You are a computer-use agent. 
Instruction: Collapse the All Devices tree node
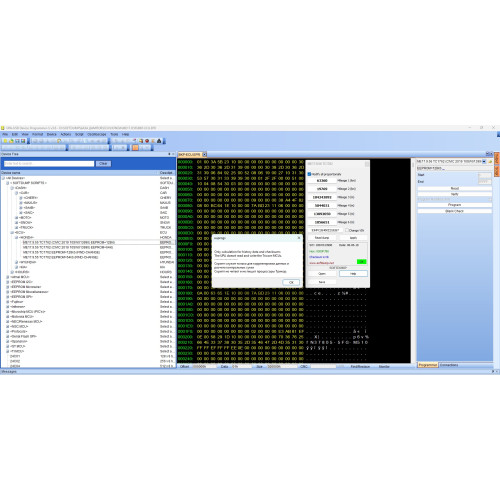click(3, 178)
